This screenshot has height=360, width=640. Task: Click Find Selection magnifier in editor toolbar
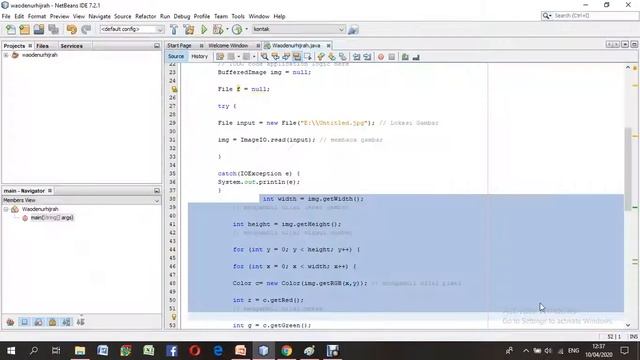pyautogui.click(x=264, y=57)
